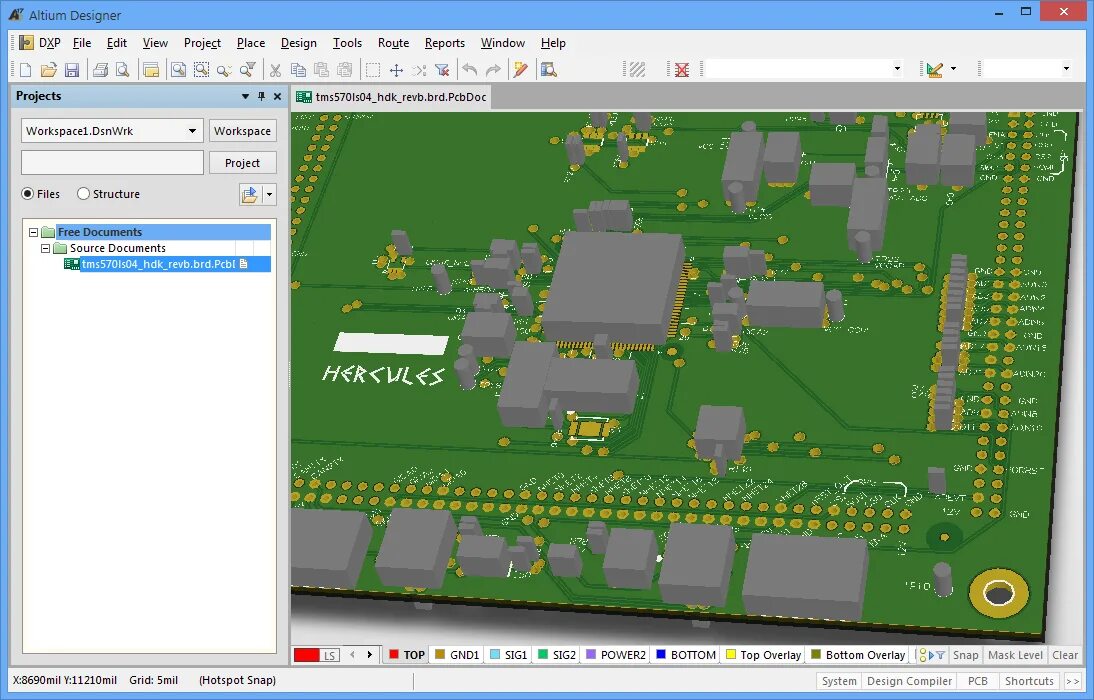Open the Workspace1.DsnWrk dropdown
The height and width of the screenshot is (700, 1094).
tap(192, 131)
